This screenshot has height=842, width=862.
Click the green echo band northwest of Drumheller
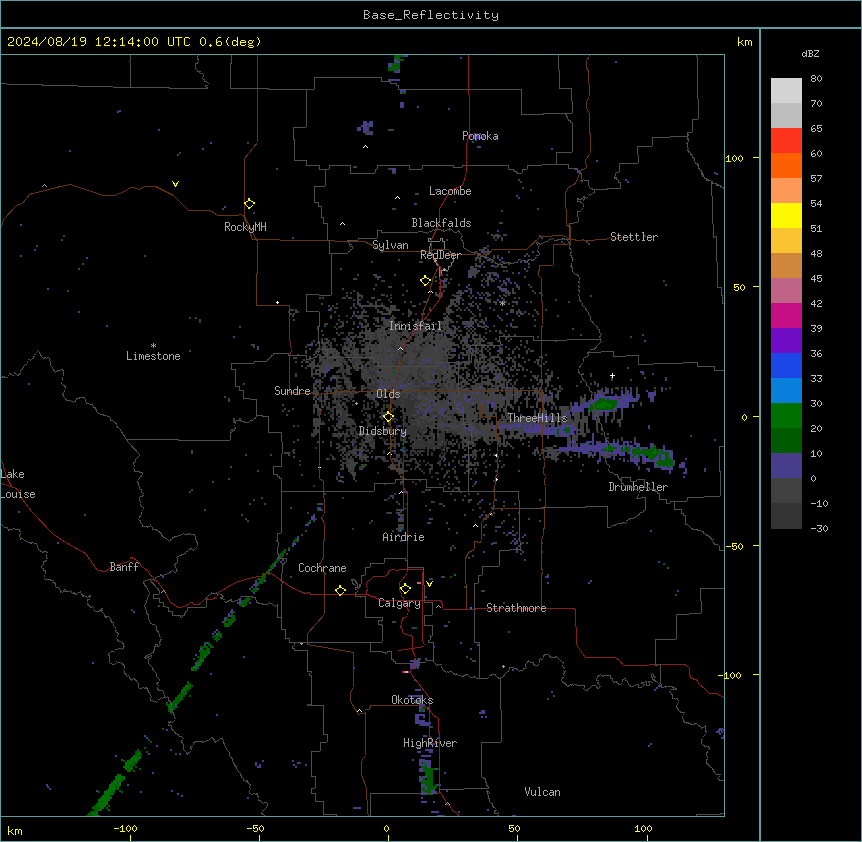(x=604, y=405)
